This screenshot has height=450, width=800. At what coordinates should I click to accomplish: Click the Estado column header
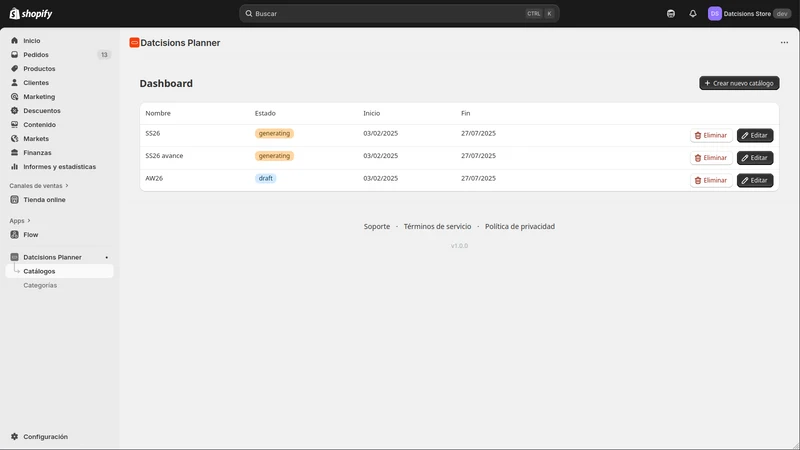(x=265, y=113)
